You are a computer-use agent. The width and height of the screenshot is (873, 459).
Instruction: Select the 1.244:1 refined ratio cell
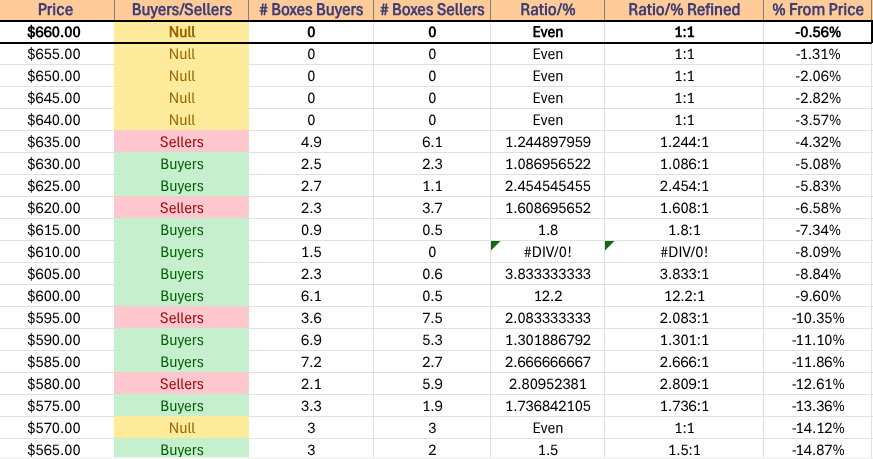[684, 142]
